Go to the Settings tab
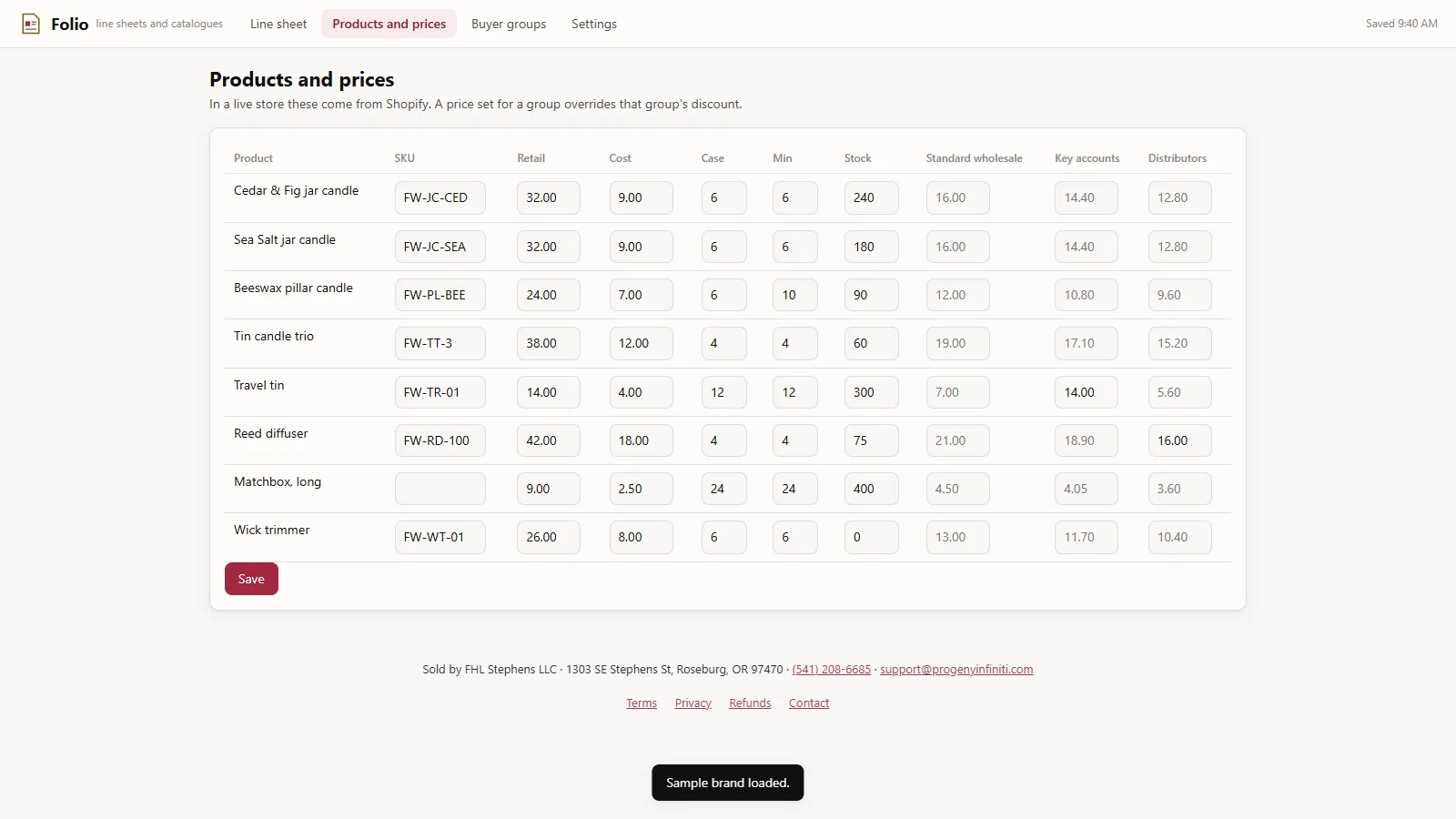Viewport: 1456px width, 819px height. (594, 24)
